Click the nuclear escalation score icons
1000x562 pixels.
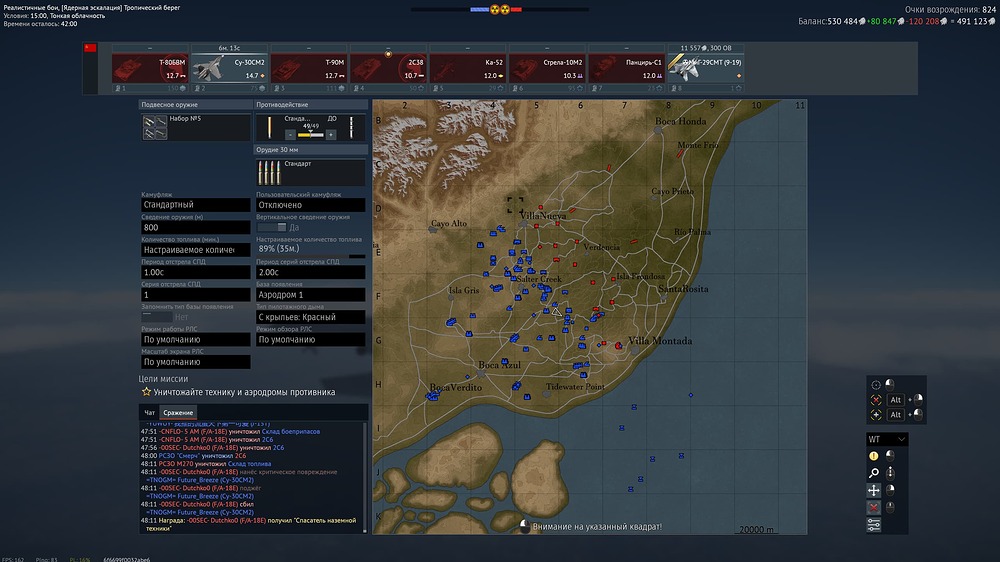500,10
